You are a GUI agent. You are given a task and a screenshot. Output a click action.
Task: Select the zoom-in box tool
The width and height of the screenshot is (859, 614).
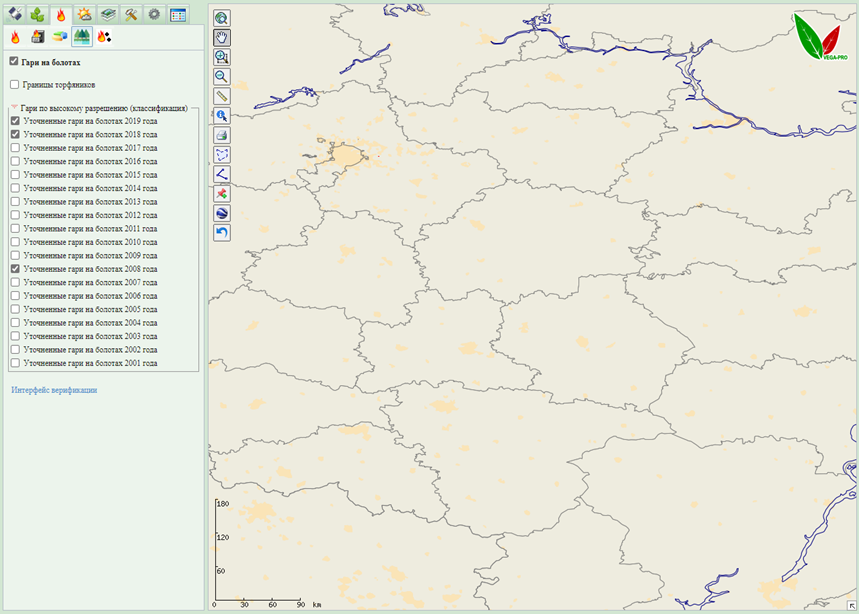222,57
